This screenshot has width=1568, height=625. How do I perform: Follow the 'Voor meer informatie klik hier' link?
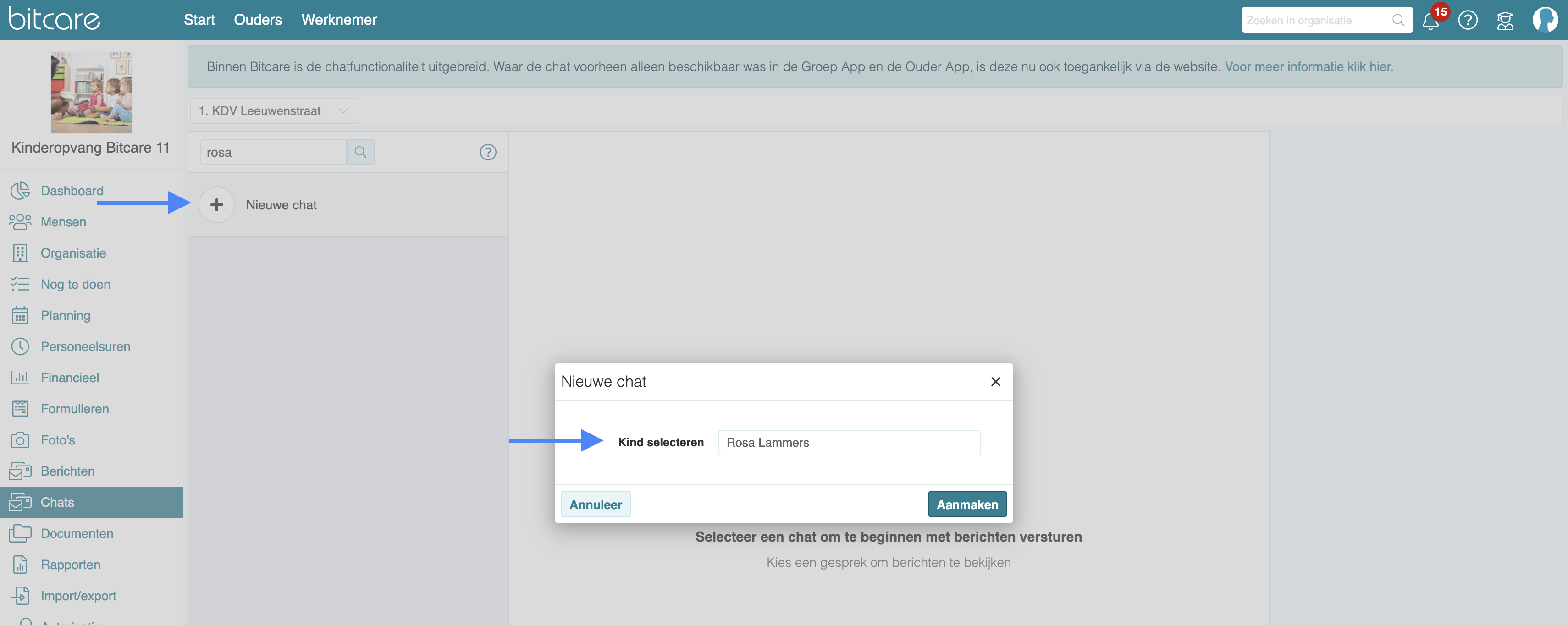[1308, 67]
